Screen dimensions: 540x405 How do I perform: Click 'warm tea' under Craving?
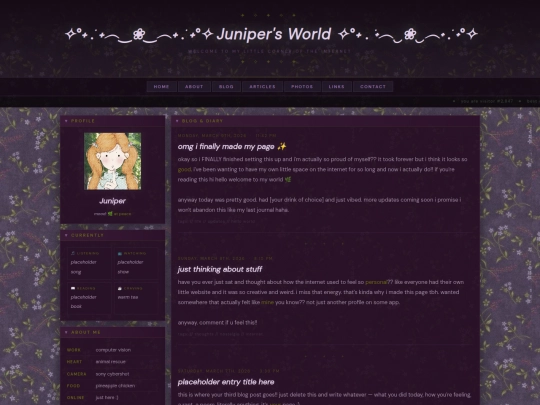[x=128, y=297]
